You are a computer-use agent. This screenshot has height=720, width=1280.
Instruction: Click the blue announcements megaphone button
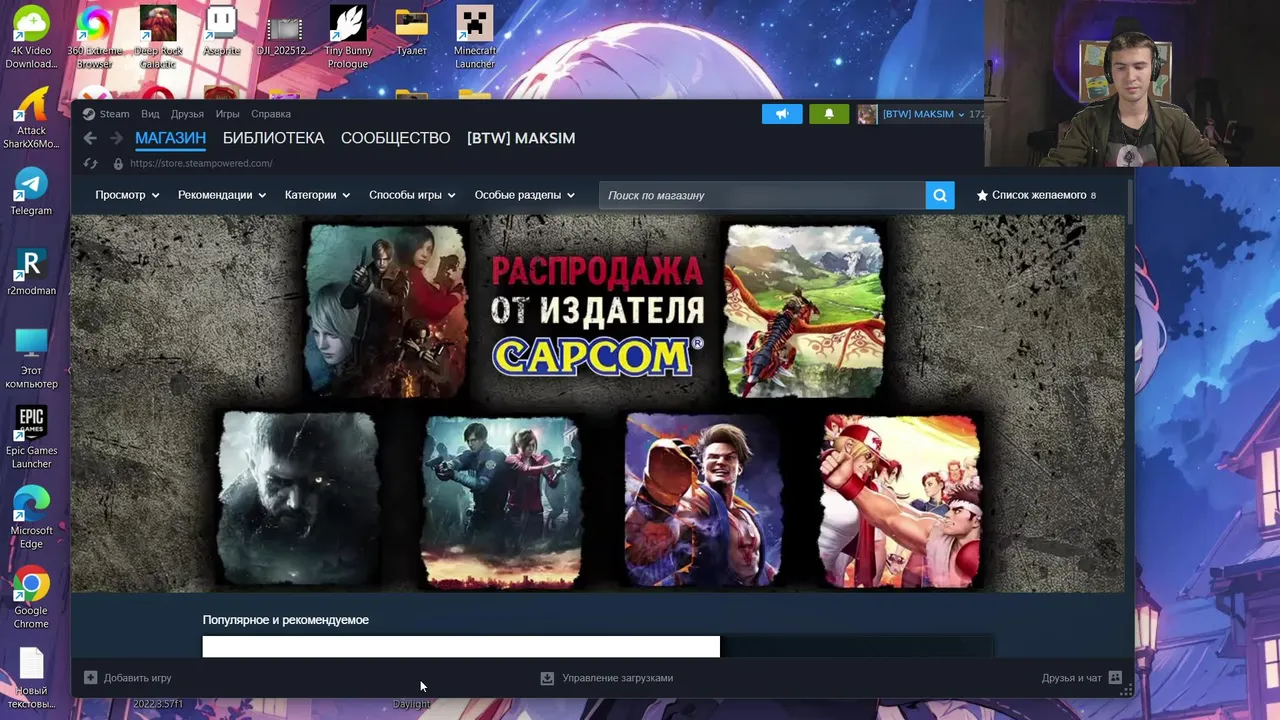(782, 114)
